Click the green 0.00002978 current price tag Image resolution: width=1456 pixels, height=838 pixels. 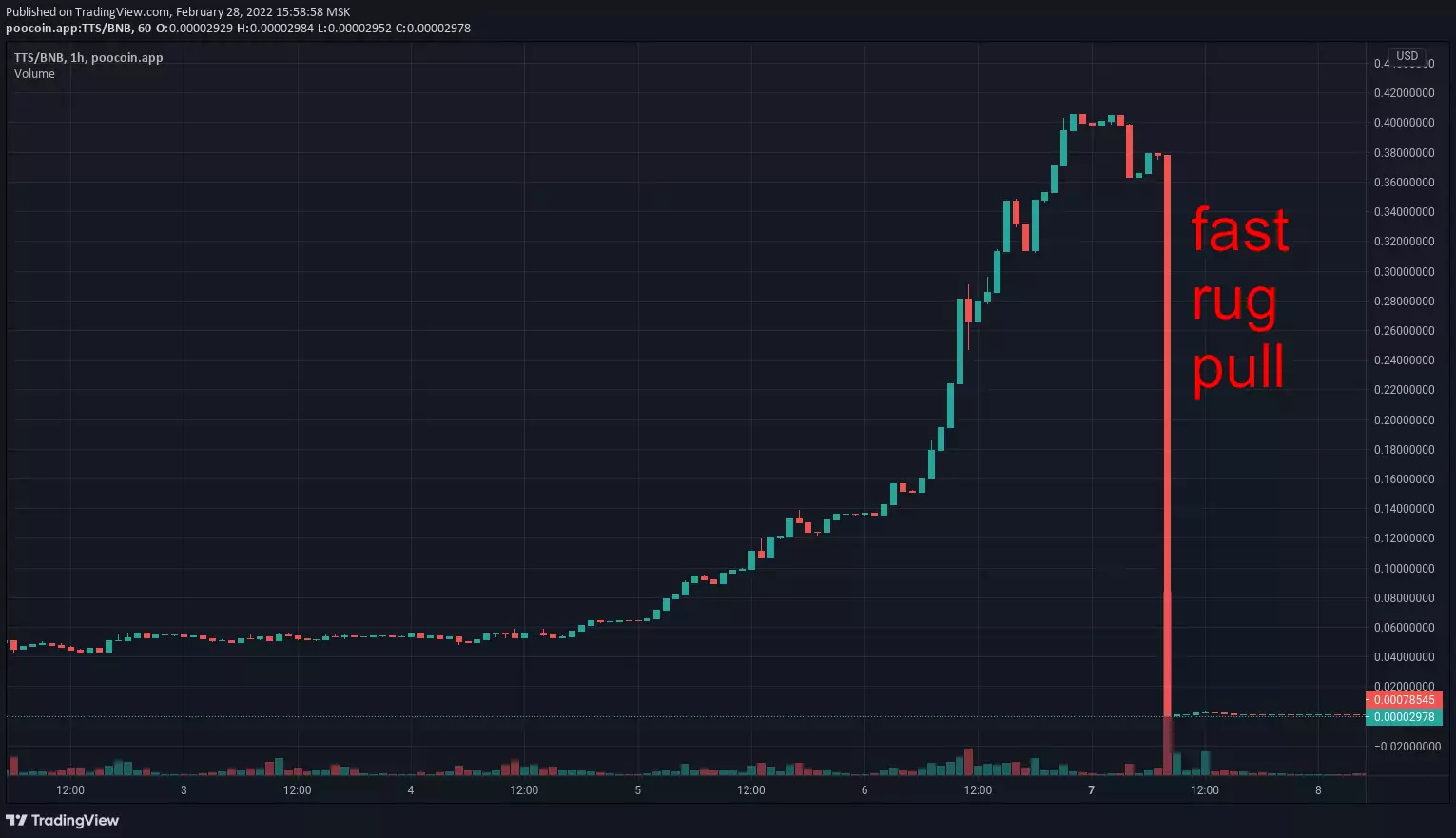point(1404,717)
